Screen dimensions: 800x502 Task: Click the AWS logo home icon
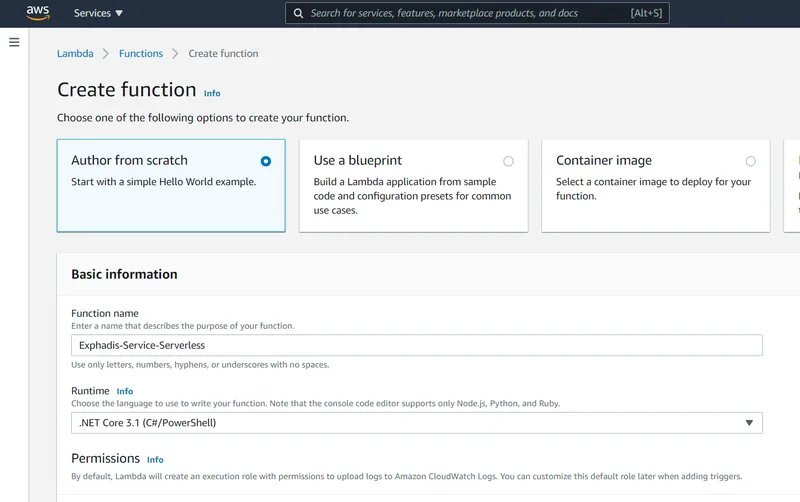pos(38,13)
